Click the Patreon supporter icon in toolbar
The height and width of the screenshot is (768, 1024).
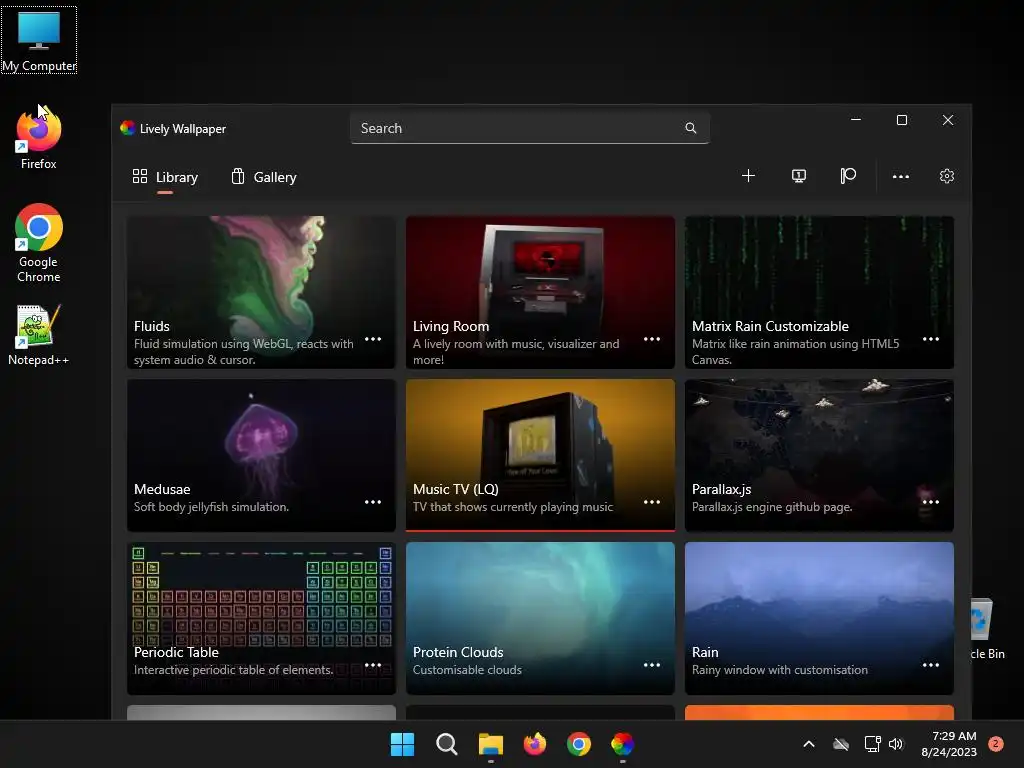pyautogui.click(x=848, y=176)
